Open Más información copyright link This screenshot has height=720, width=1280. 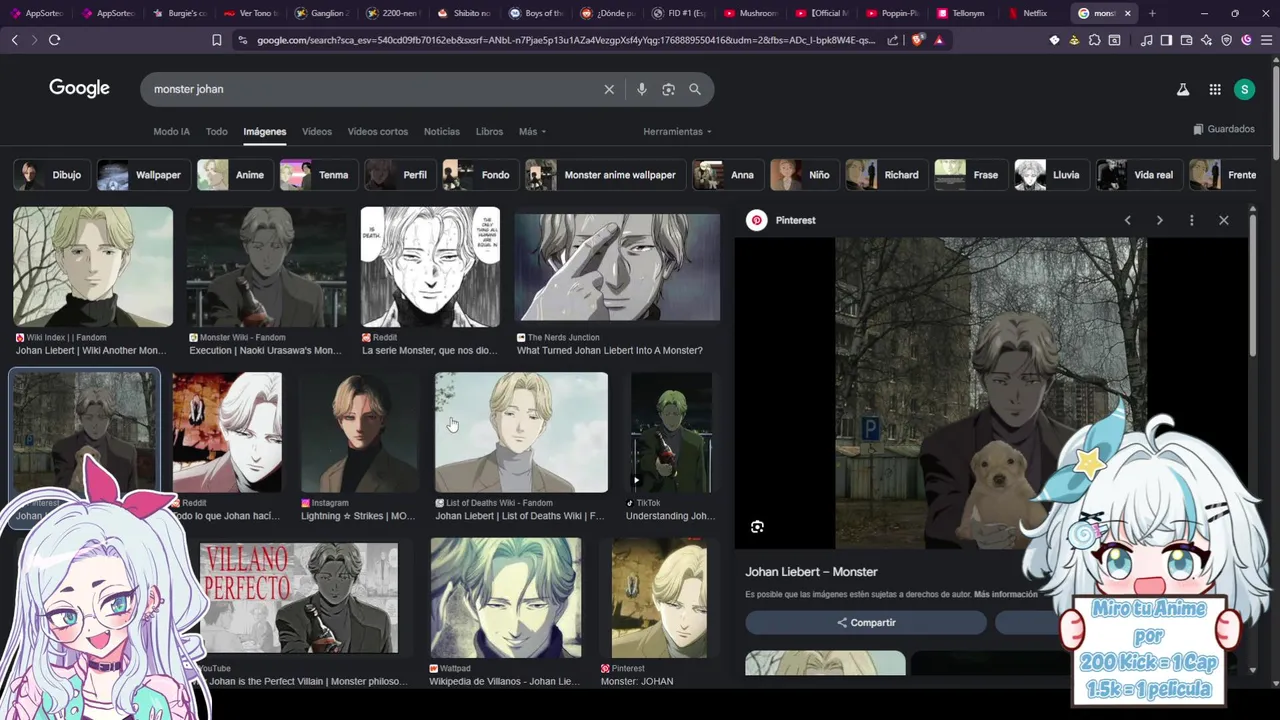coord(1006,594)
